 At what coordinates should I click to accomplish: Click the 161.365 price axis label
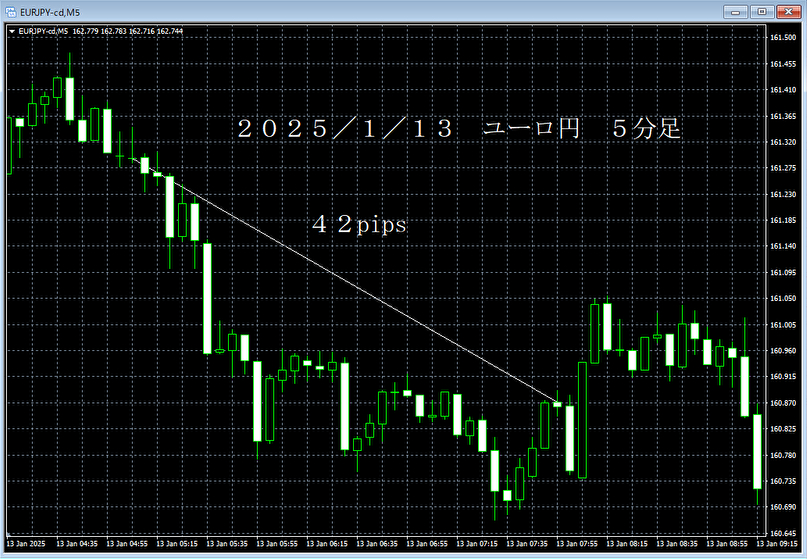[x=783, y=116]
